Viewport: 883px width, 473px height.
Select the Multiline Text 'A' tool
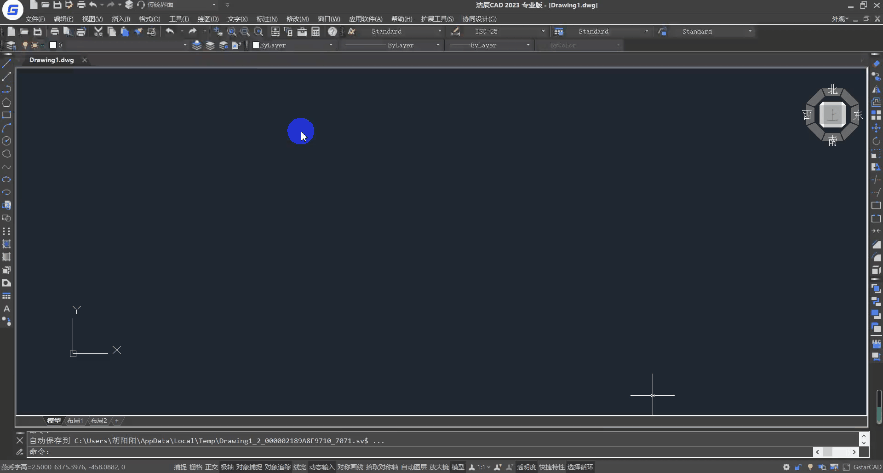[x=7, y=309]
